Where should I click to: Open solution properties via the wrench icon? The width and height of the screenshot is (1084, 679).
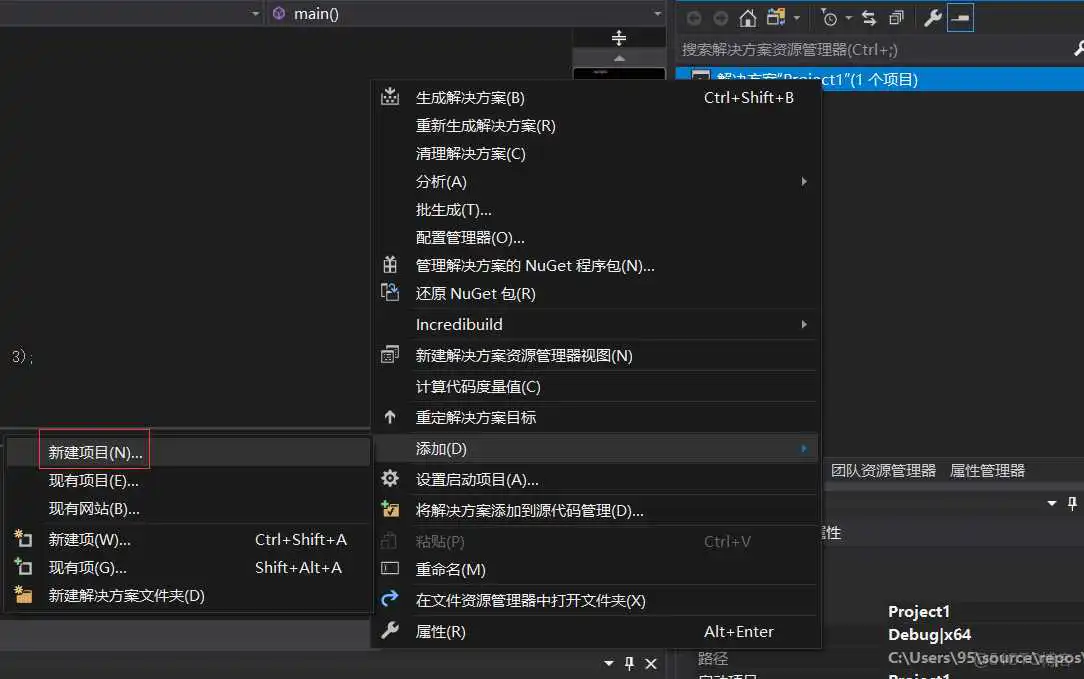(932, 17)
